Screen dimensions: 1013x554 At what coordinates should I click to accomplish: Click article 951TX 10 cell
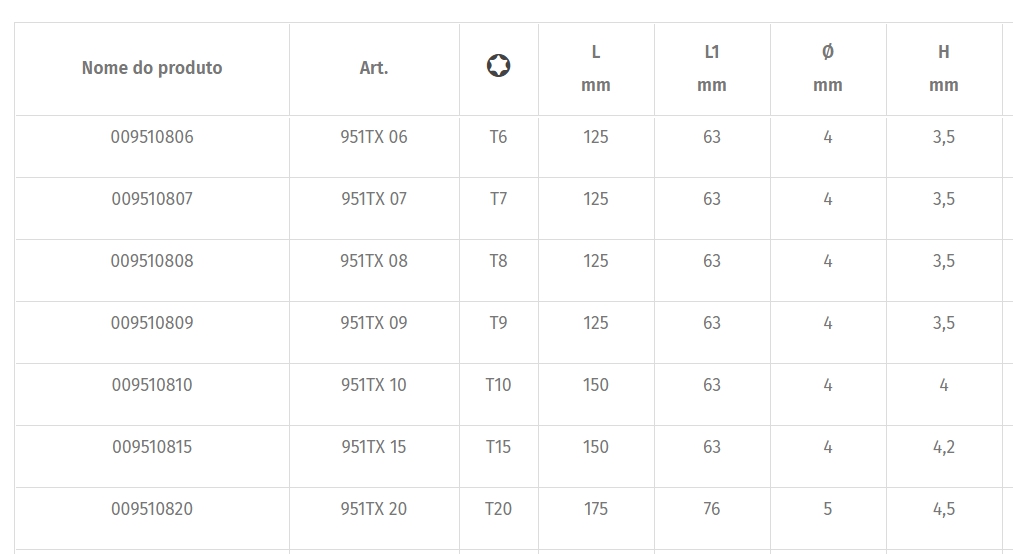(x=374, y=385)
